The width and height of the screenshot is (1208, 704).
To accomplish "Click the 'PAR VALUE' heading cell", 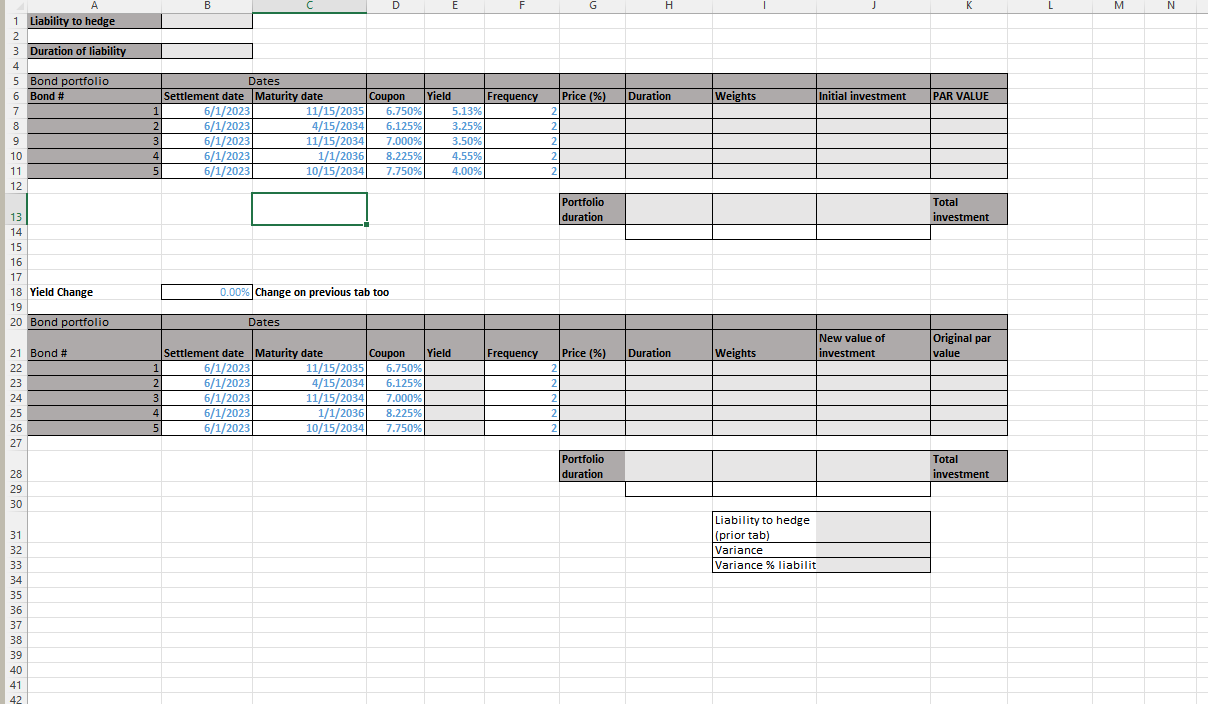I will pos(969,96).
